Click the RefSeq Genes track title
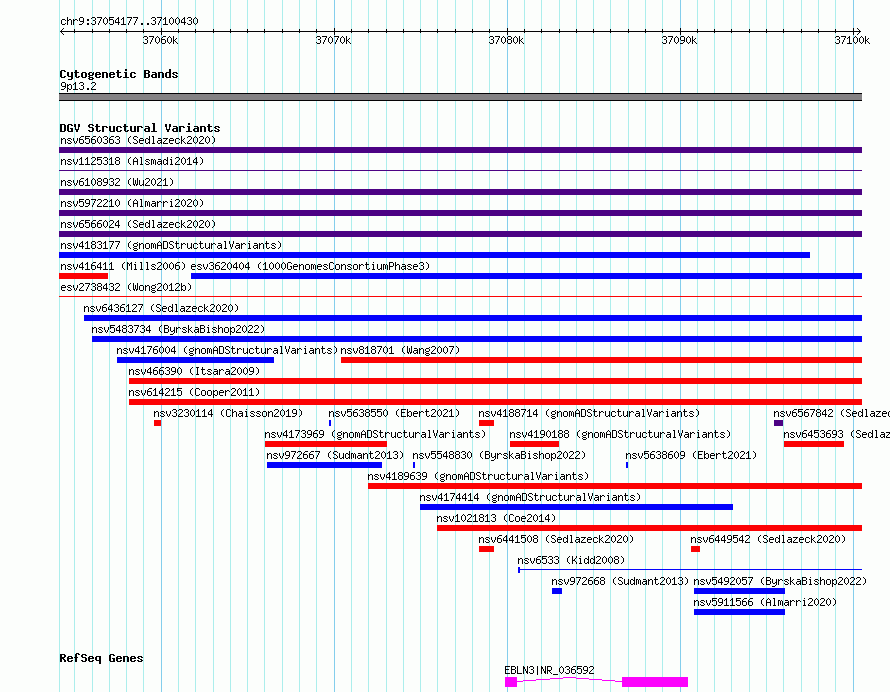The width and height of the screenshot is (890, 692). [x=101, y=659]
